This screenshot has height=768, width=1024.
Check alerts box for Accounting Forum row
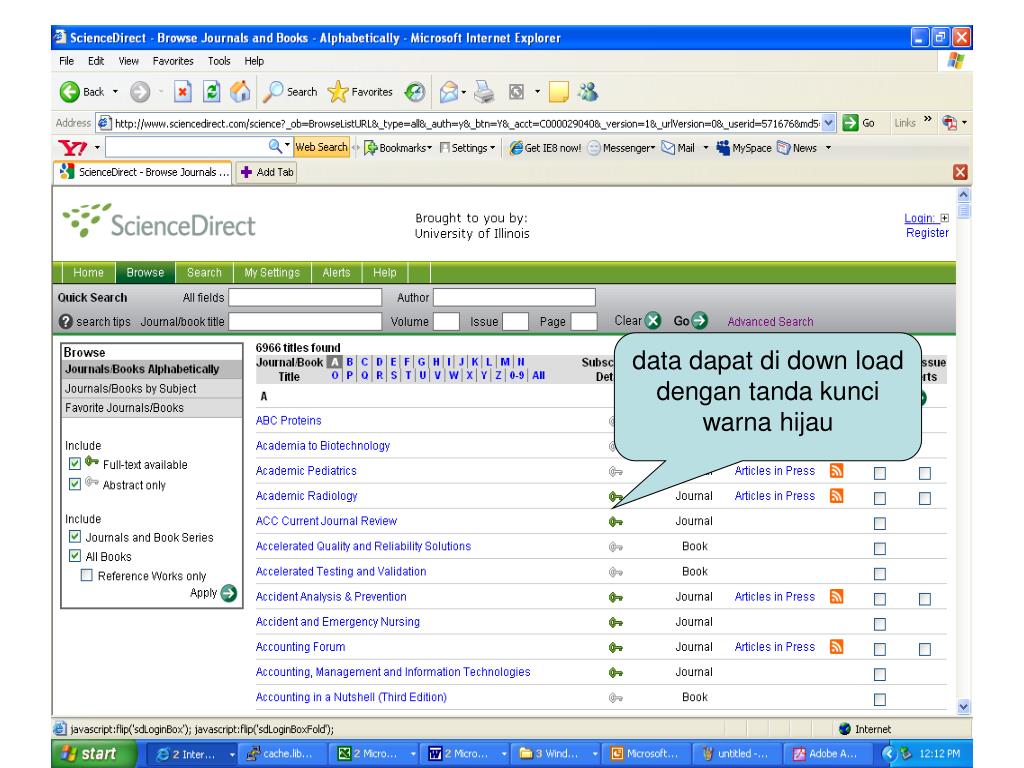(925, 650)
